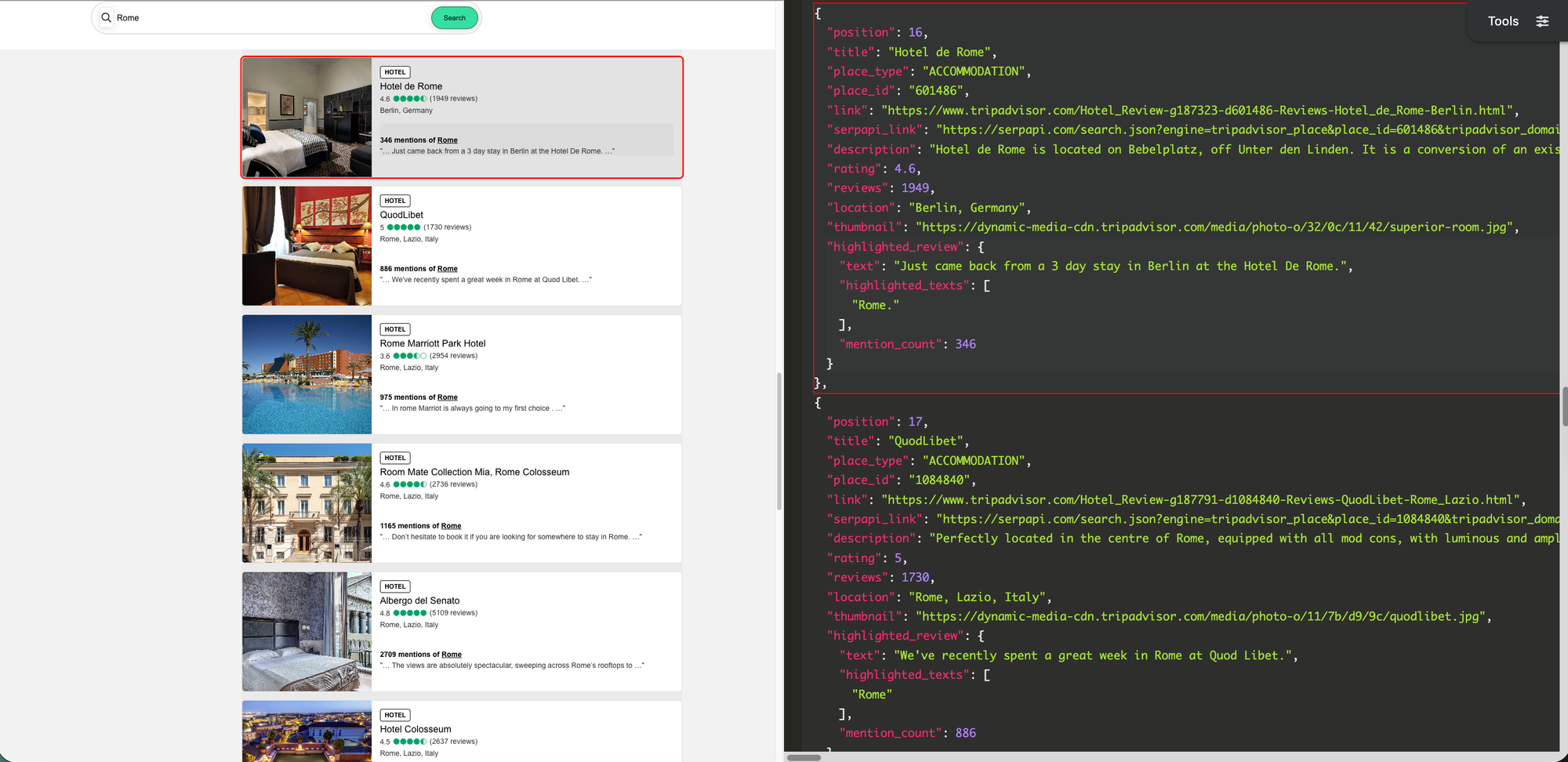Screen dimensions: 1568x762
Task: Click the results list vertical scrollbar
Action: (779, 441)
